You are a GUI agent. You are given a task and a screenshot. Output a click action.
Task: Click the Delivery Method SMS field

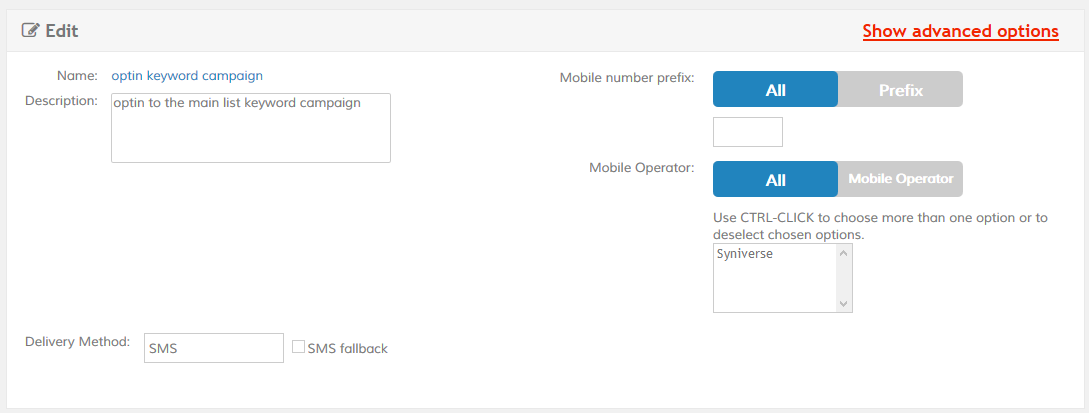(x=214, y=348)
